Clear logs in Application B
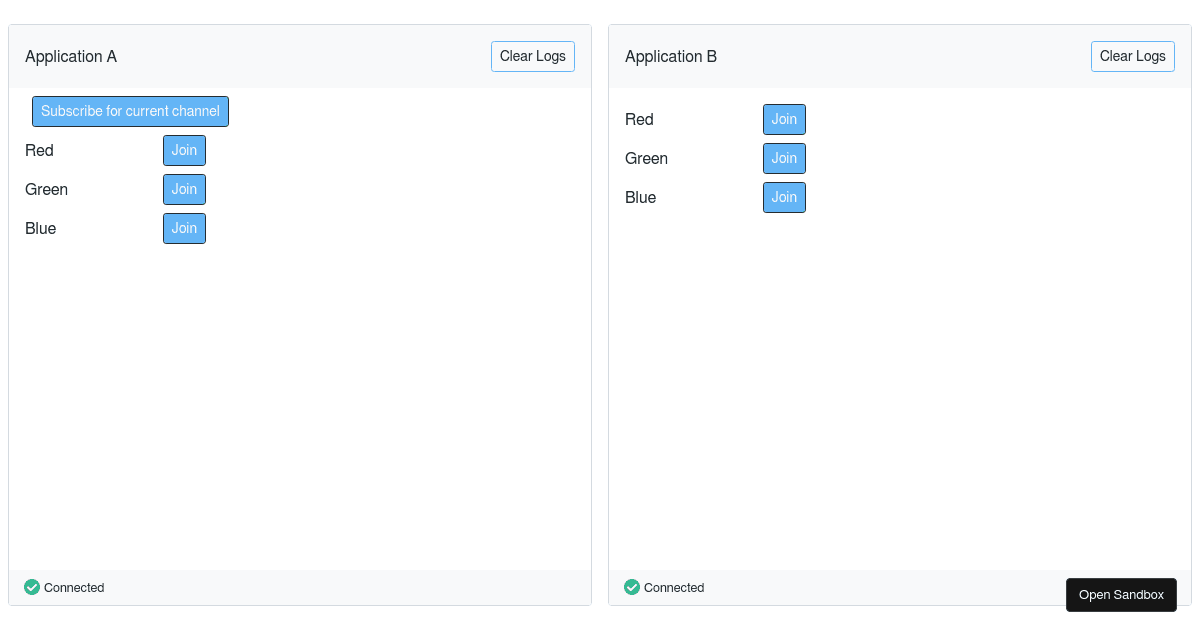This screenshot has height=630, width=1200. pos(1133,56)
